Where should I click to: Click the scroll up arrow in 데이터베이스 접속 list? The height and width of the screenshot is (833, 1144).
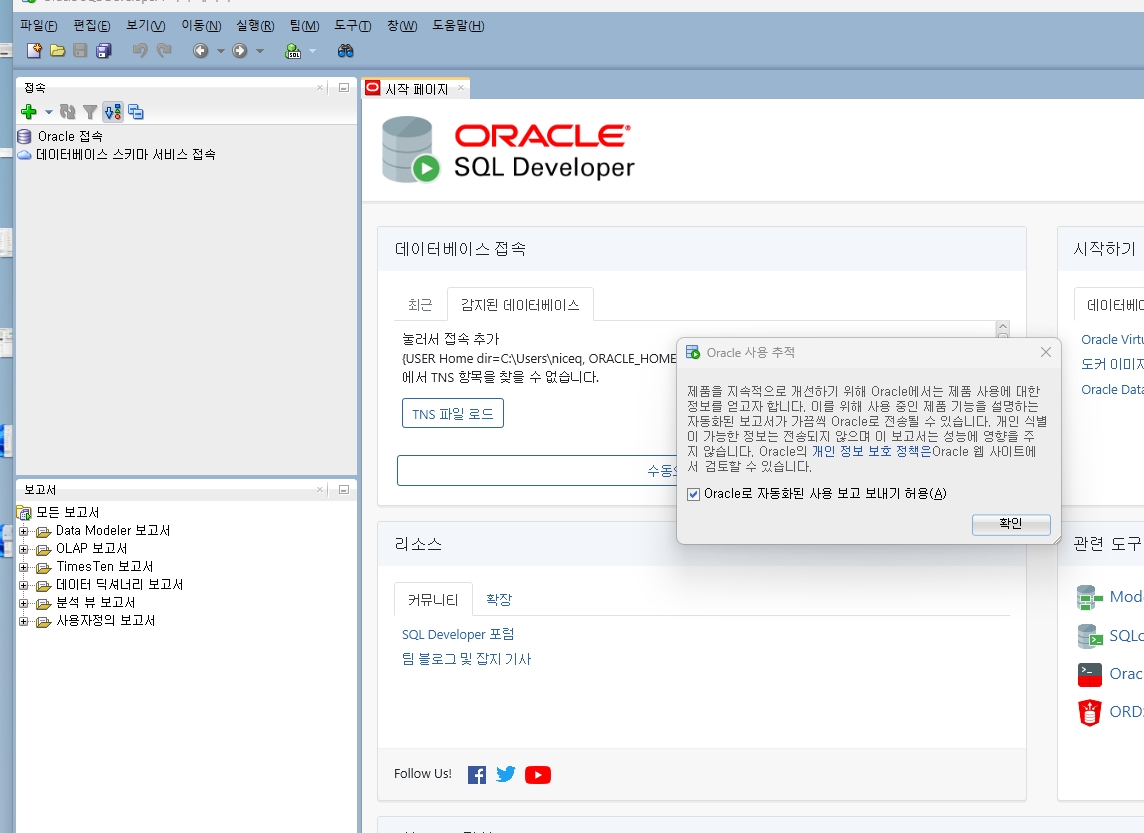click(x=1003, y=327)
